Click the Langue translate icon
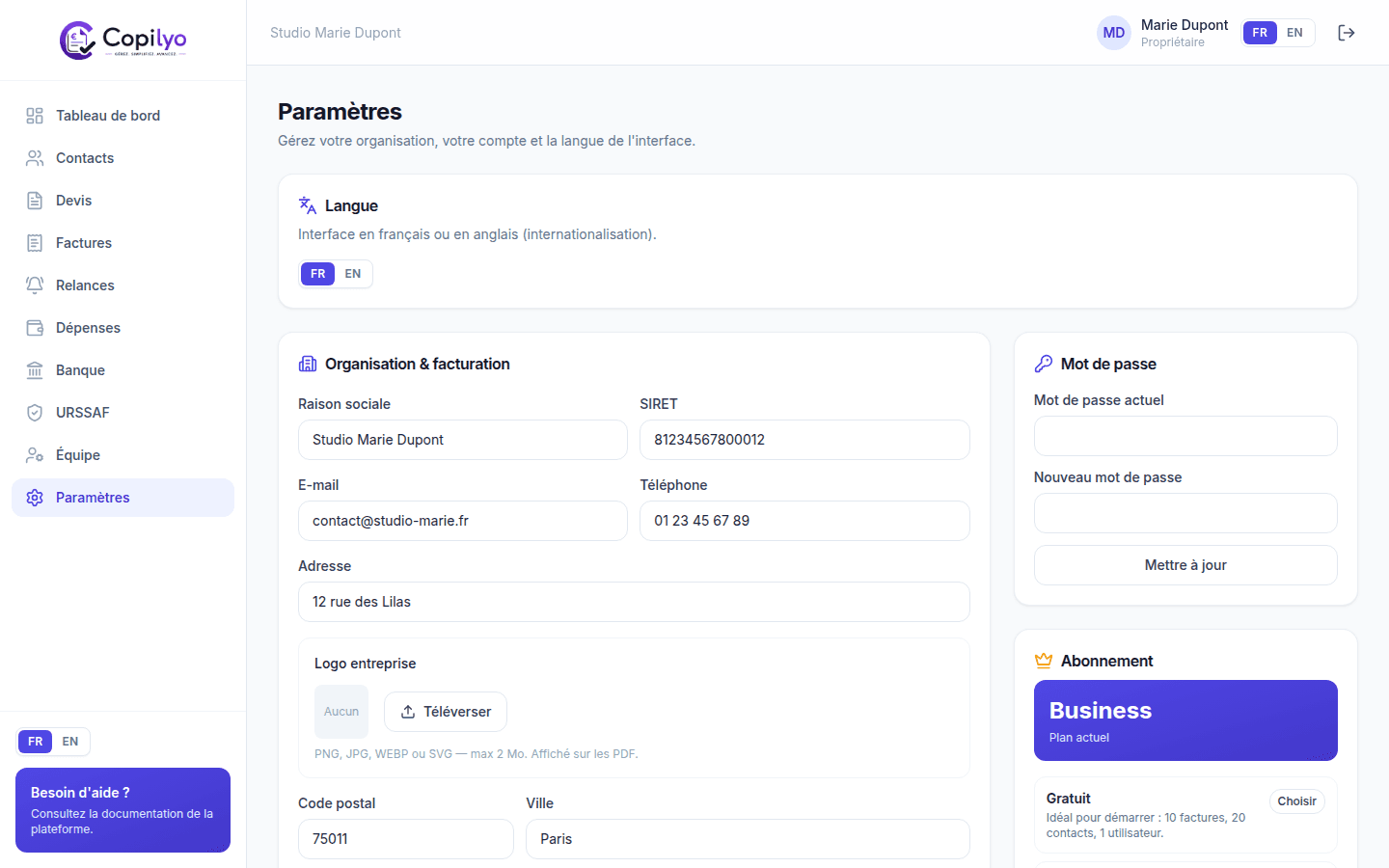 pyautogui.click(x=308, y=205)
